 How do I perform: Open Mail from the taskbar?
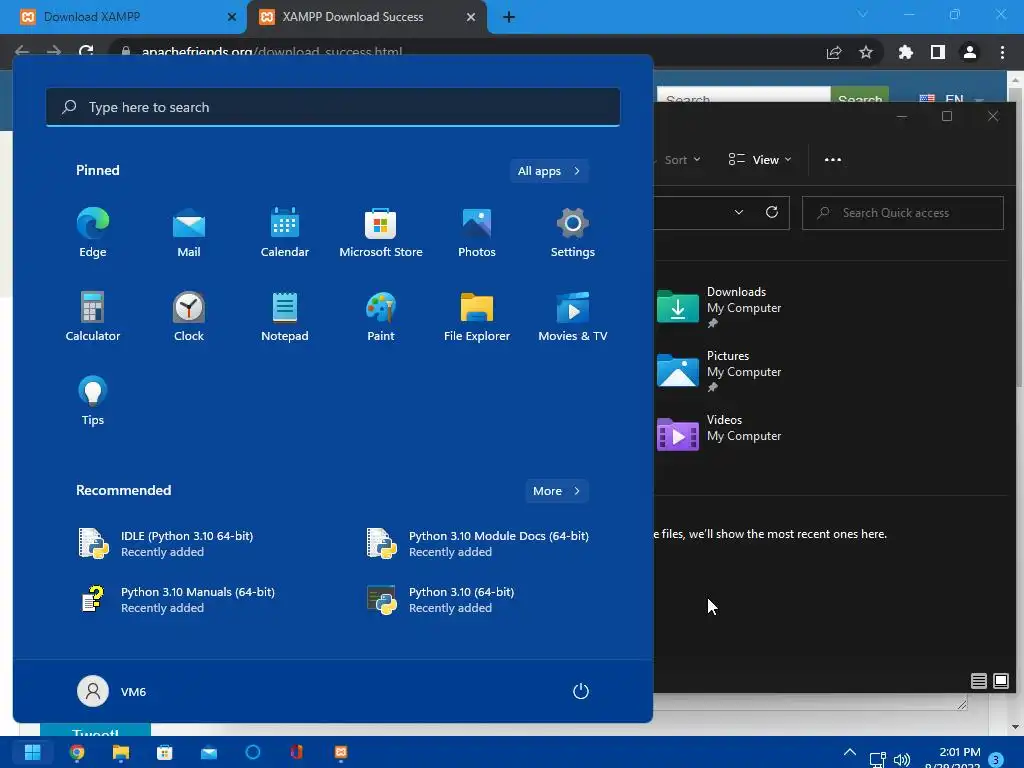[209, 752]
